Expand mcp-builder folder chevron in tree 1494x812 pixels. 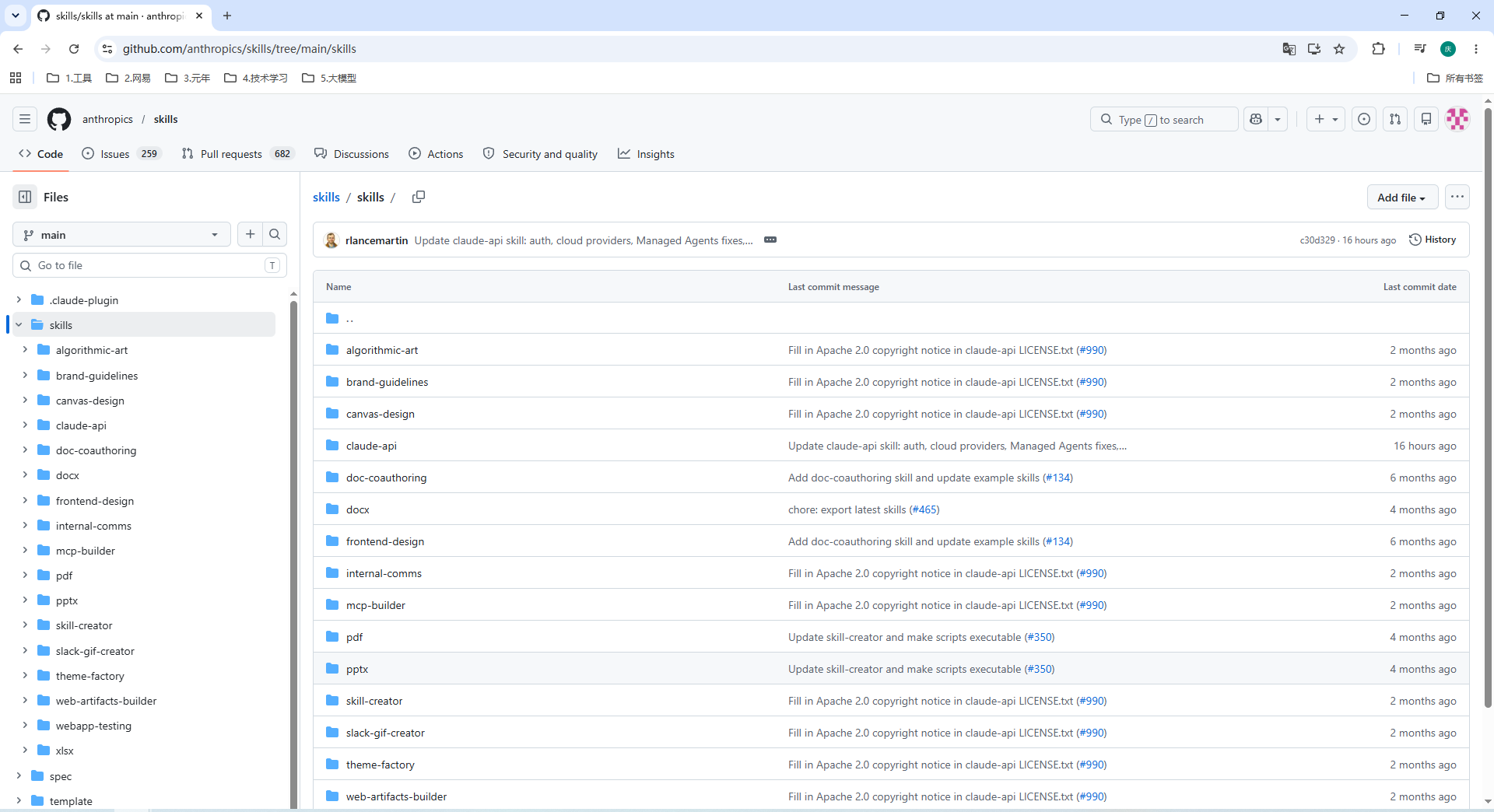pyautogui.click(x=25, y=551)
